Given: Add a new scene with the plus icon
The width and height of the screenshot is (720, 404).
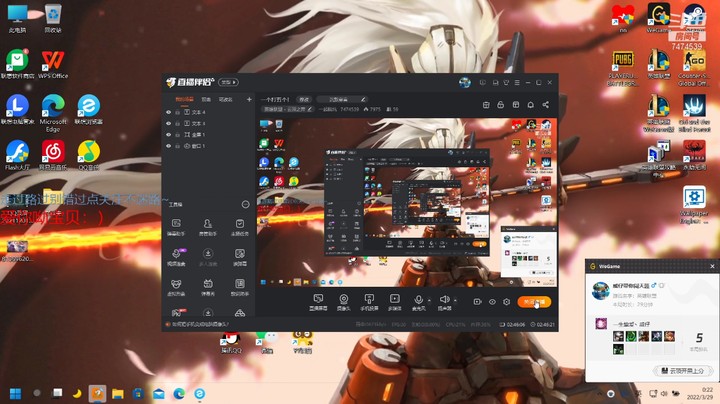Looking at the screenshot, I should [x=249, y=99].
